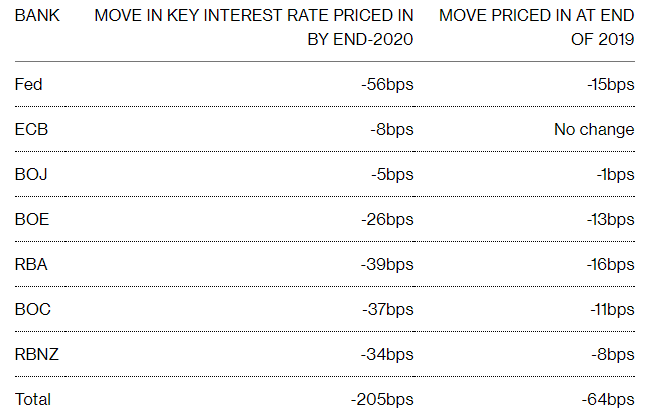Click the BANK column header
Viewport: 651px width, 419px height.
pos(37,16)
